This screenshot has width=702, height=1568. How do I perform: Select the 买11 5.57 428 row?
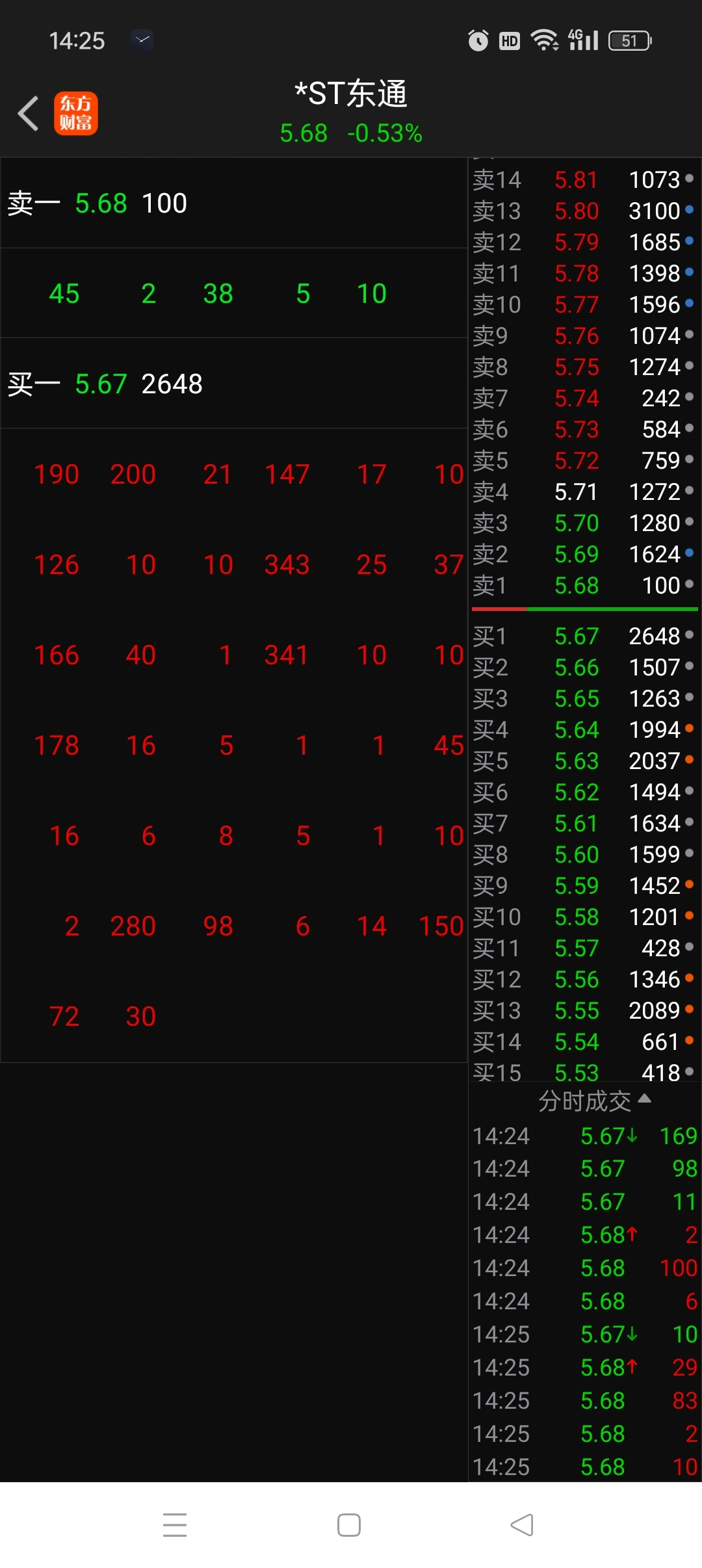[x=584, y=948]
